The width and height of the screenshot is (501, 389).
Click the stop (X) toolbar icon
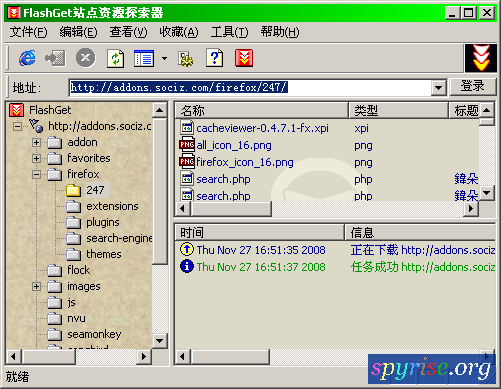(x=85, y=58)
